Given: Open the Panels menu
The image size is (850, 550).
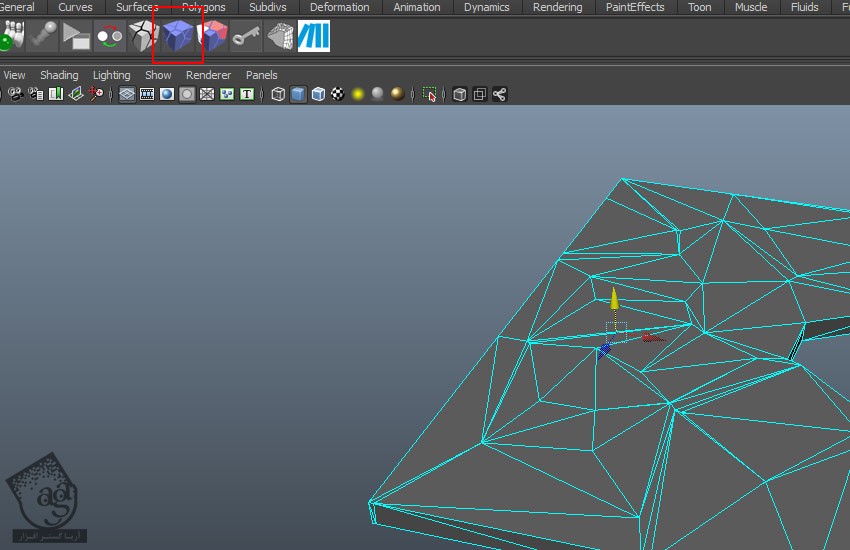Looking at the screenshot, I should (262, 75).
